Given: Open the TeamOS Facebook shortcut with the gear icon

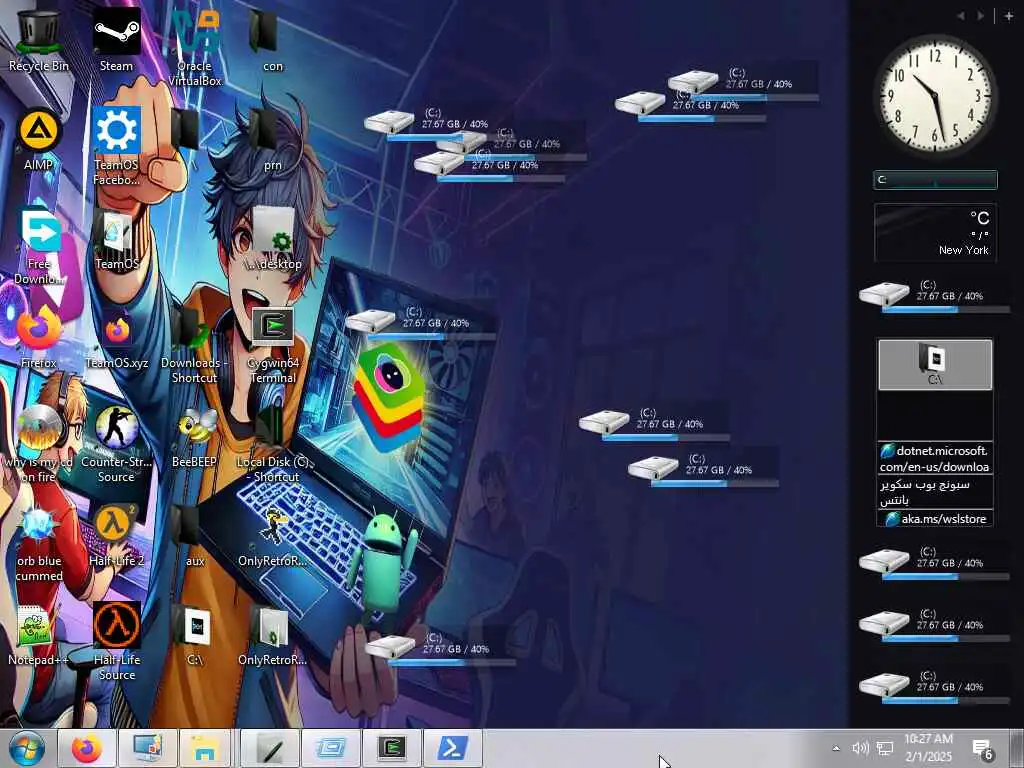Looking at the screenshot, I should click(116, 146).
